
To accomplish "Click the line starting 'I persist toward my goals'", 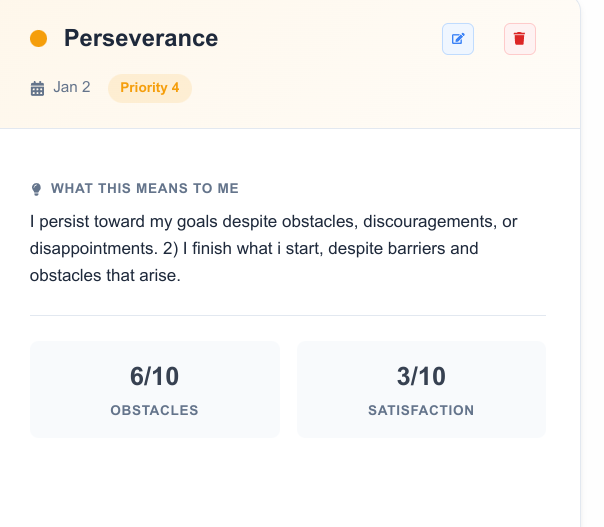I will click(x=274, y=220).
